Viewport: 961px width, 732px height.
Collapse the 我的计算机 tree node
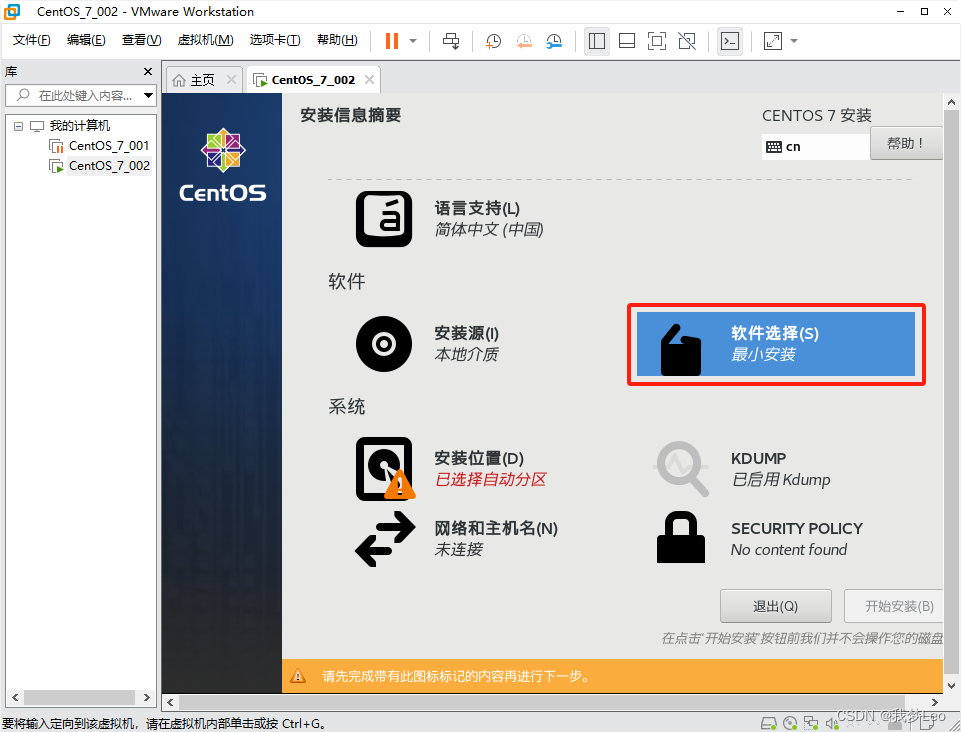pyautogui.click(x=18, y=126)
